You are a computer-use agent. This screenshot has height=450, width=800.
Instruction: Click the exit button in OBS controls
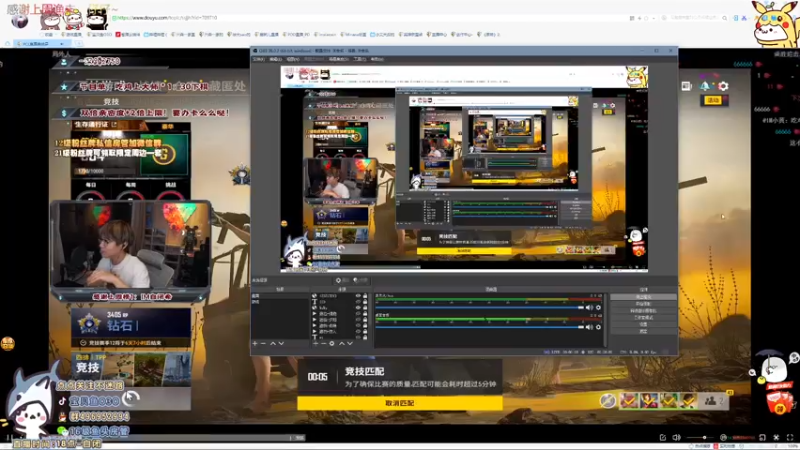point(643,331)
